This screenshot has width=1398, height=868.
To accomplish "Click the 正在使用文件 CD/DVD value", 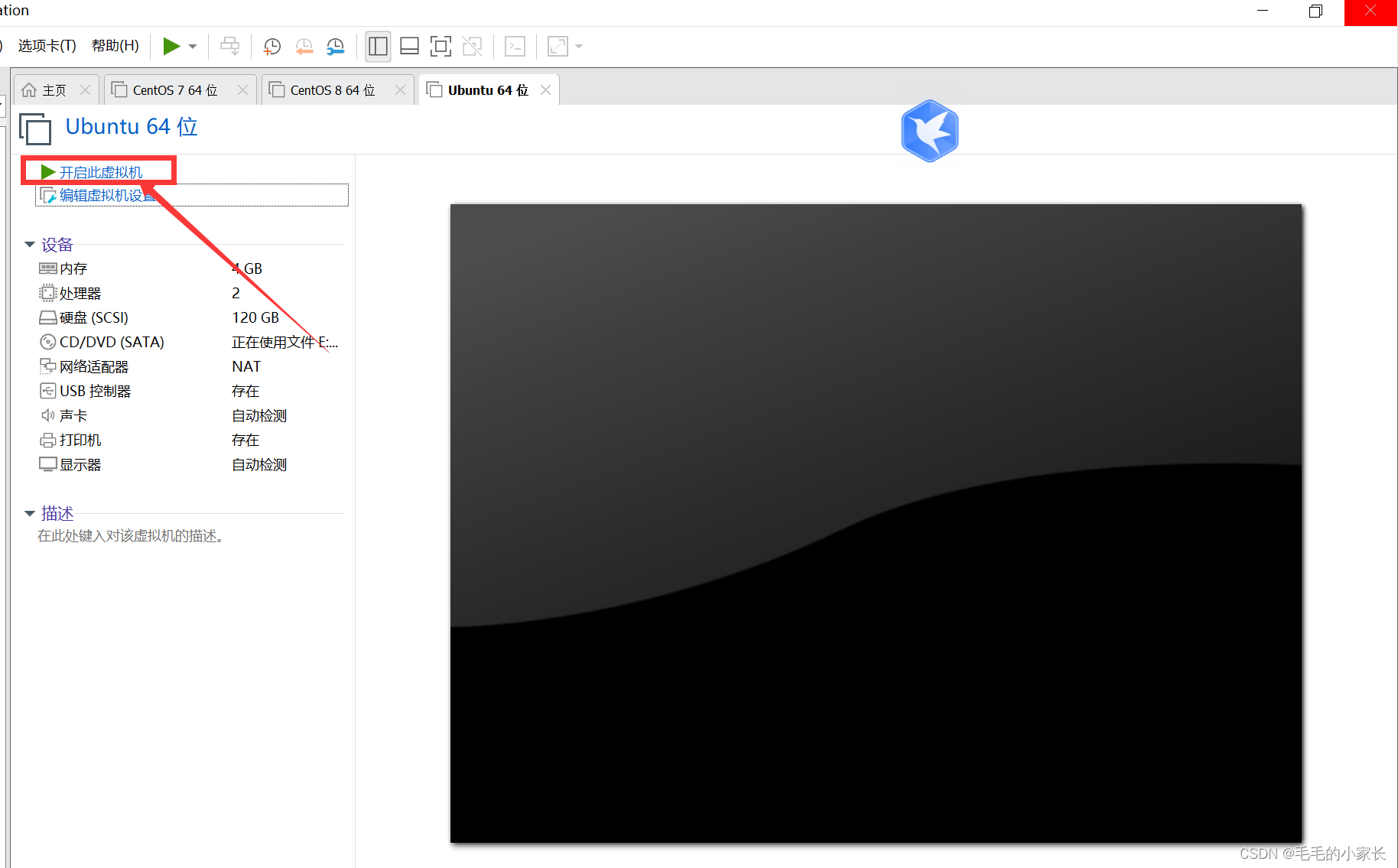I will [x=284, y=342].
